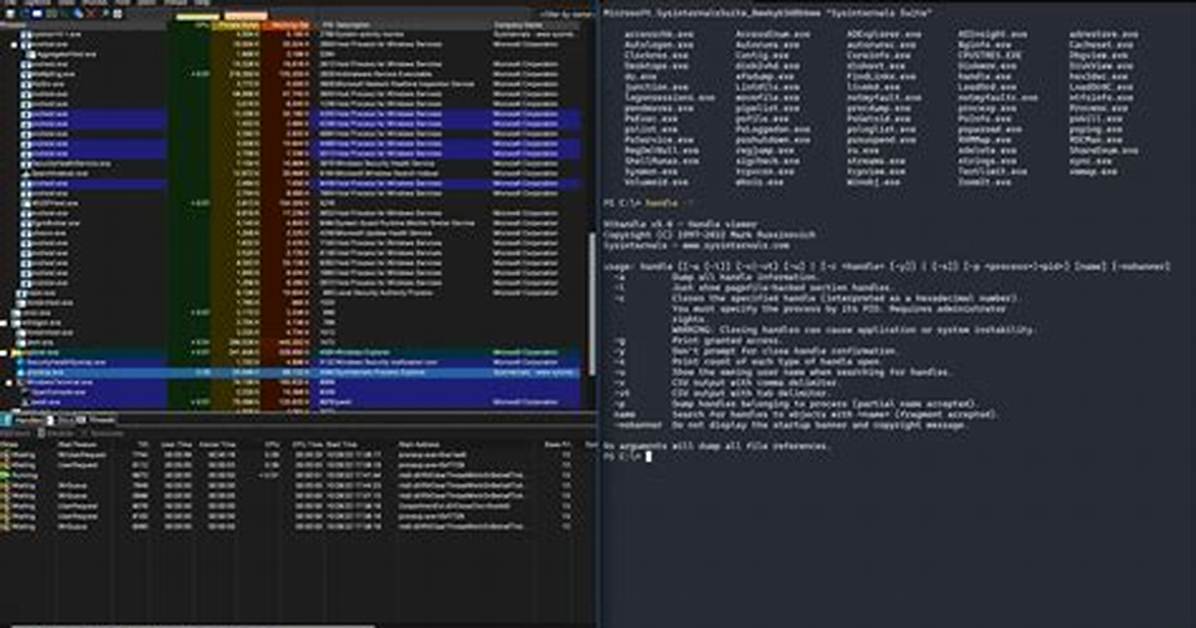Click the orange commit history mini graph

[x=246, y=16]
